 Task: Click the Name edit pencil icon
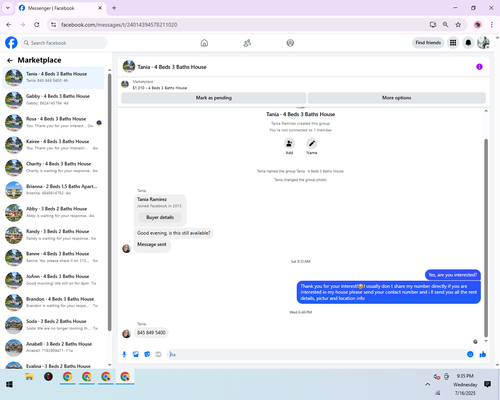pyautogui.click(x=312, y=144)
